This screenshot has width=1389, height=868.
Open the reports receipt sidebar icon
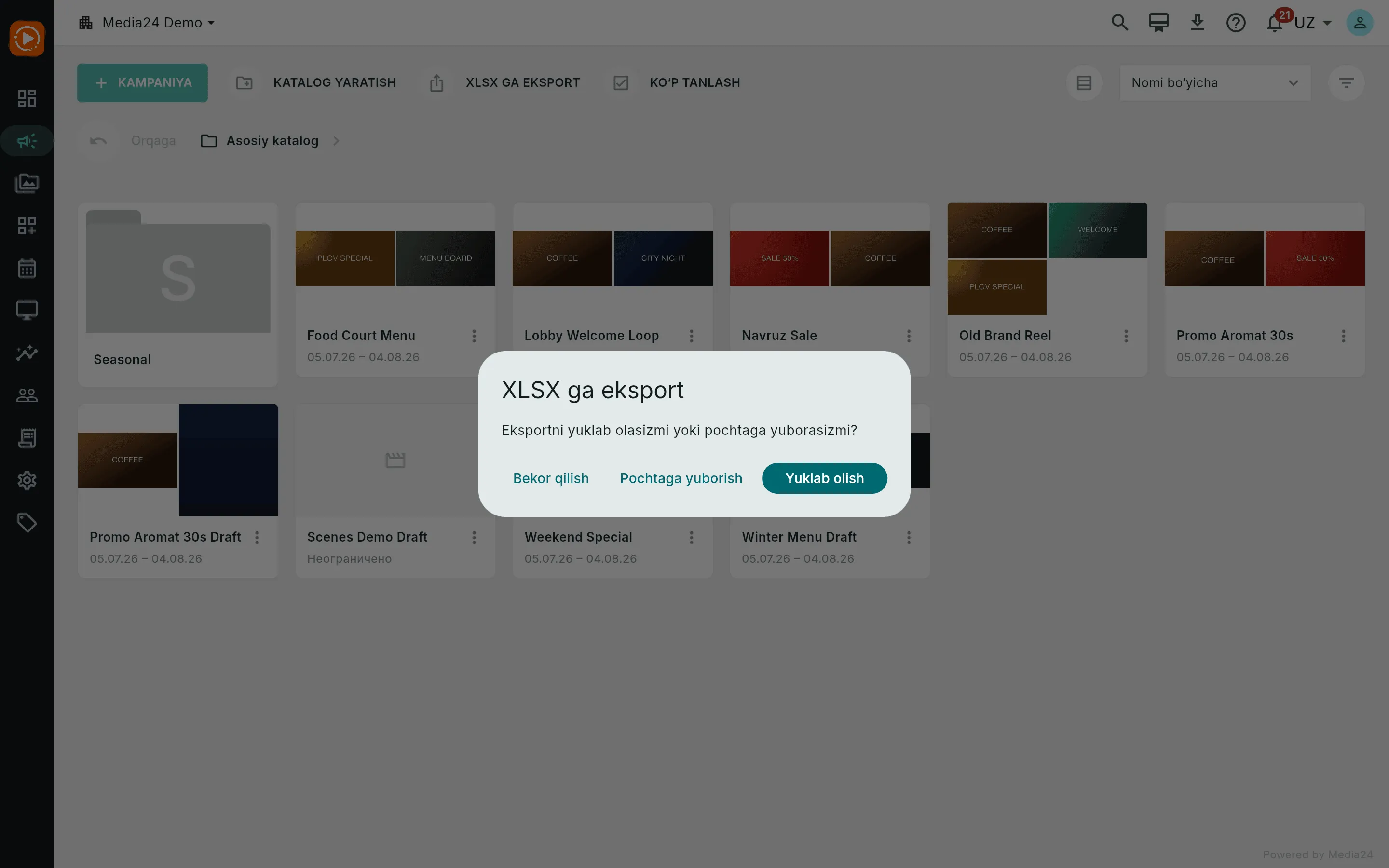point(27,438)
